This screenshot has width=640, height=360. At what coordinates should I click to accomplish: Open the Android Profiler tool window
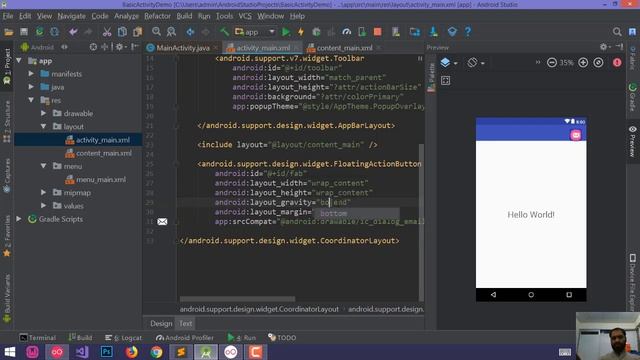[x=185, y=338]
